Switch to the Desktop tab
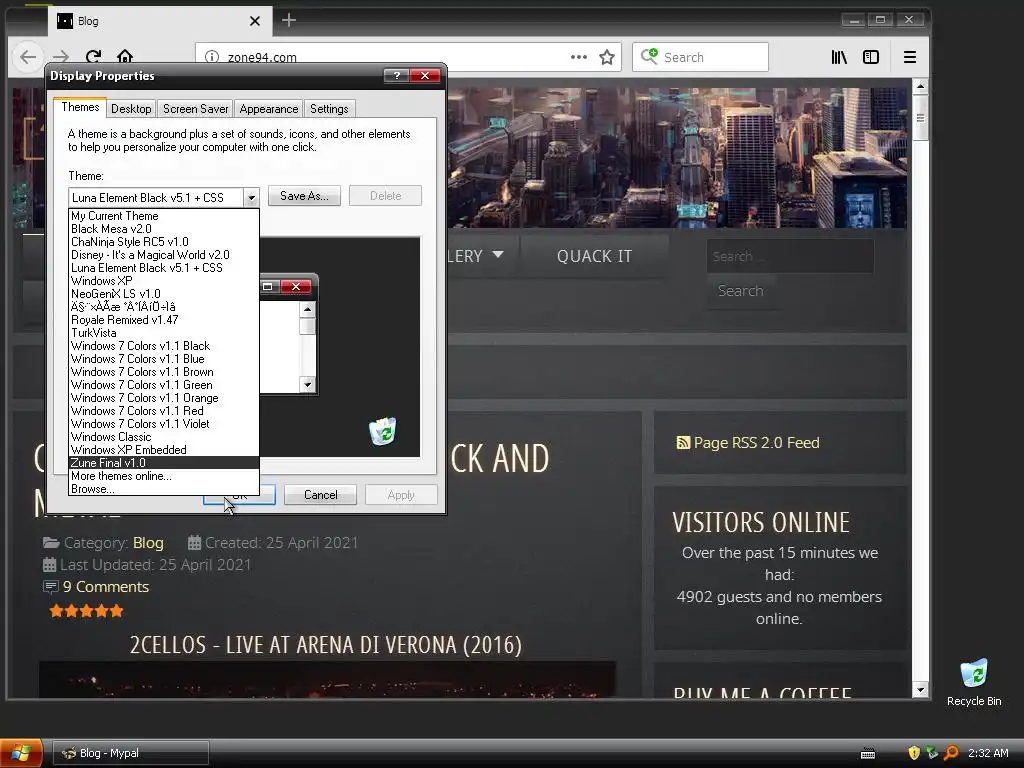 point(131,108)
